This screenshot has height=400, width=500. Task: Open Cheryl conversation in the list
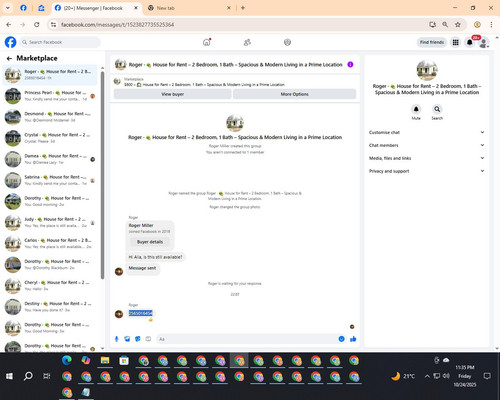pyautogui.click(x=50, y=286)
